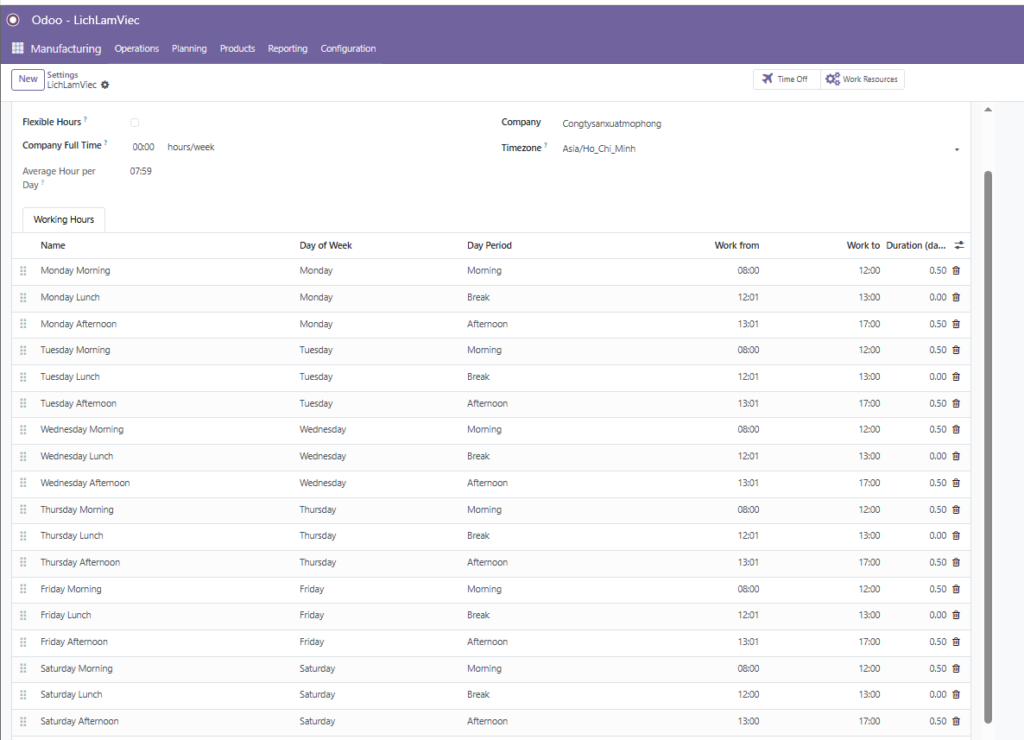Click the gear icon beside LichLamViec
Screen dimensions: 1024x740
tap(105, 85)
